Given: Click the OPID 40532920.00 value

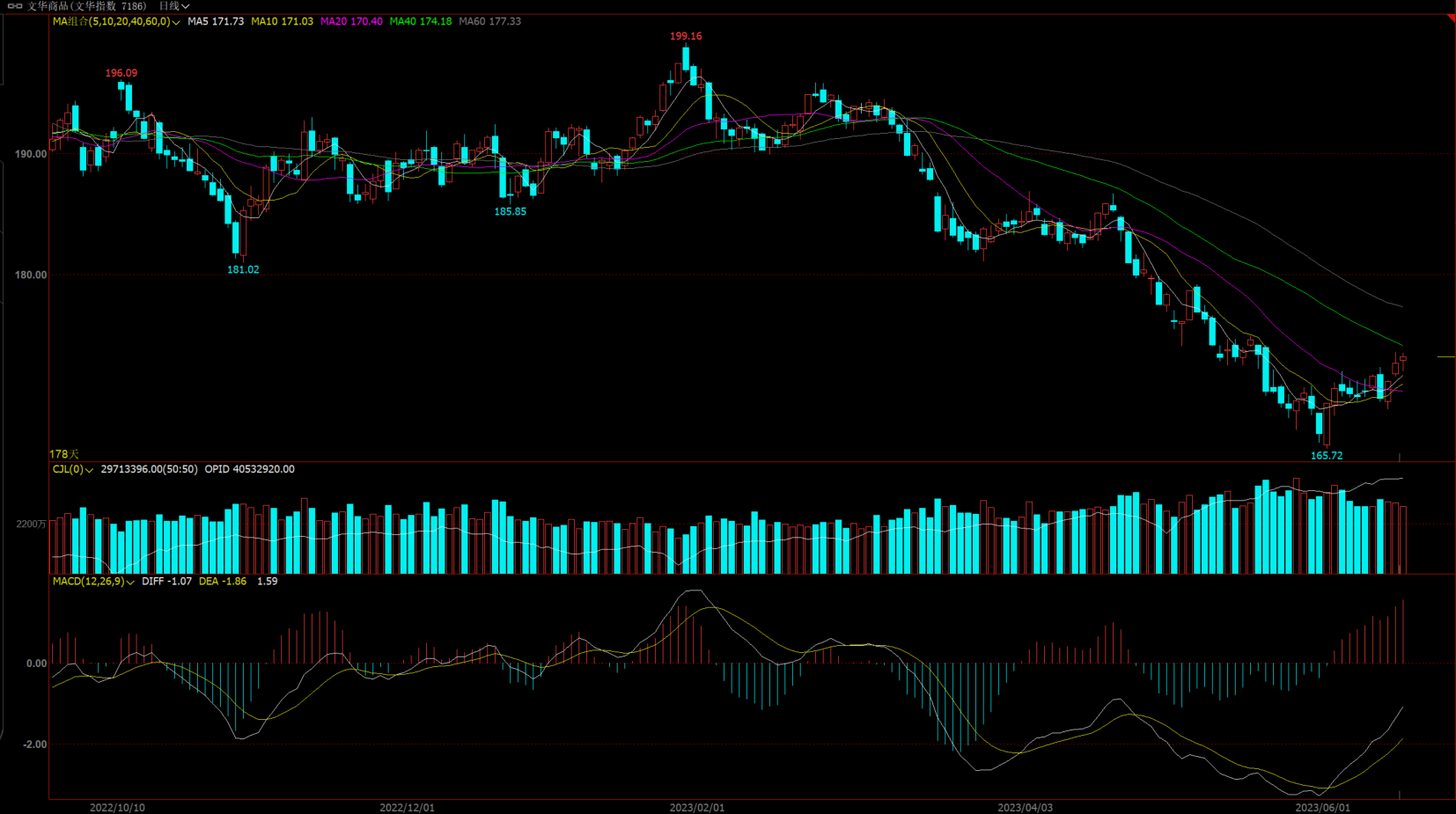Looking at the screenshot, I should point(250,470).
